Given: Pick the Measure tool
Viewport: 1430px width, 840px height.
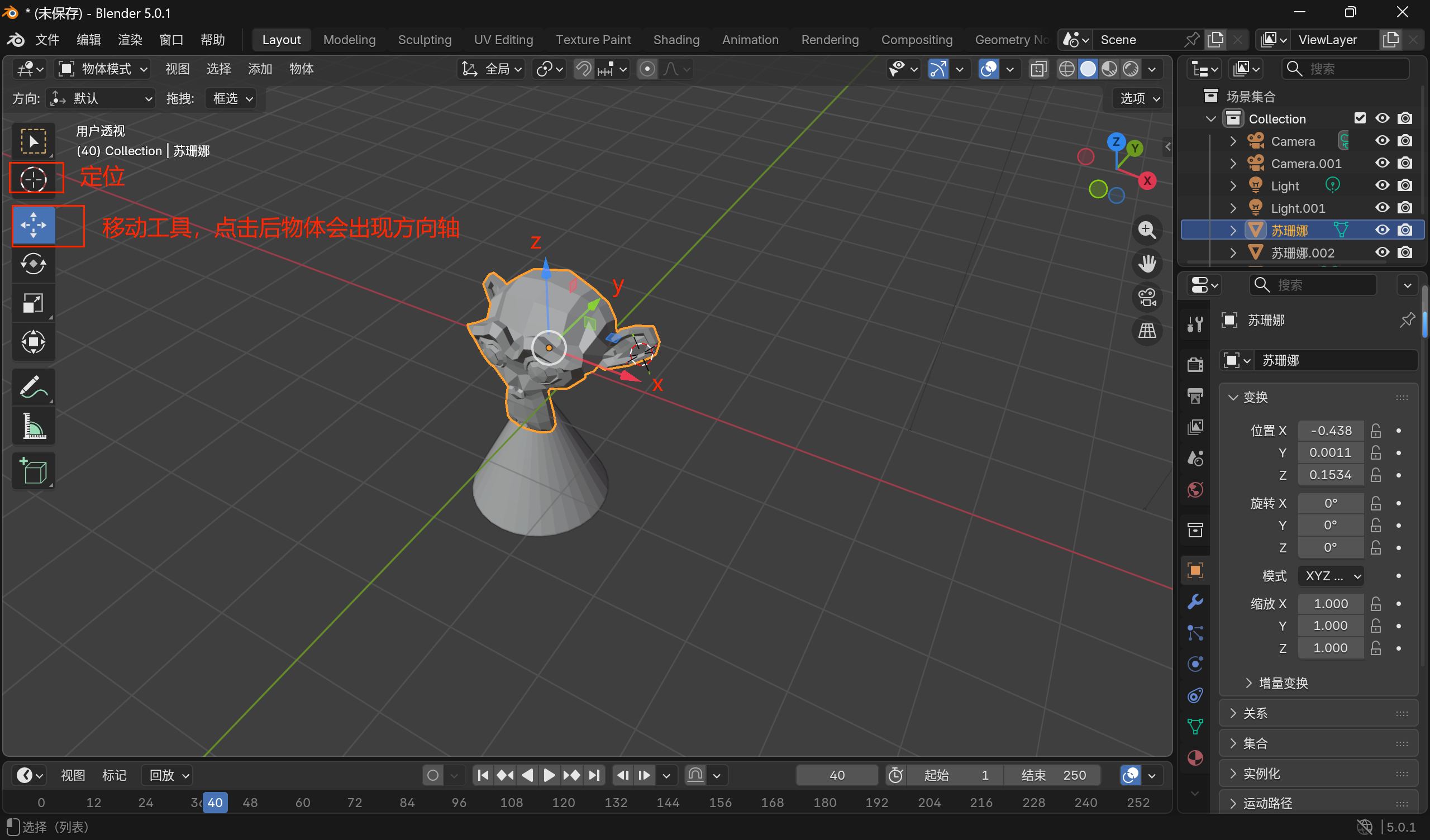Looking at the screenshot, I should pyautogui.click(x=34, y=426).
